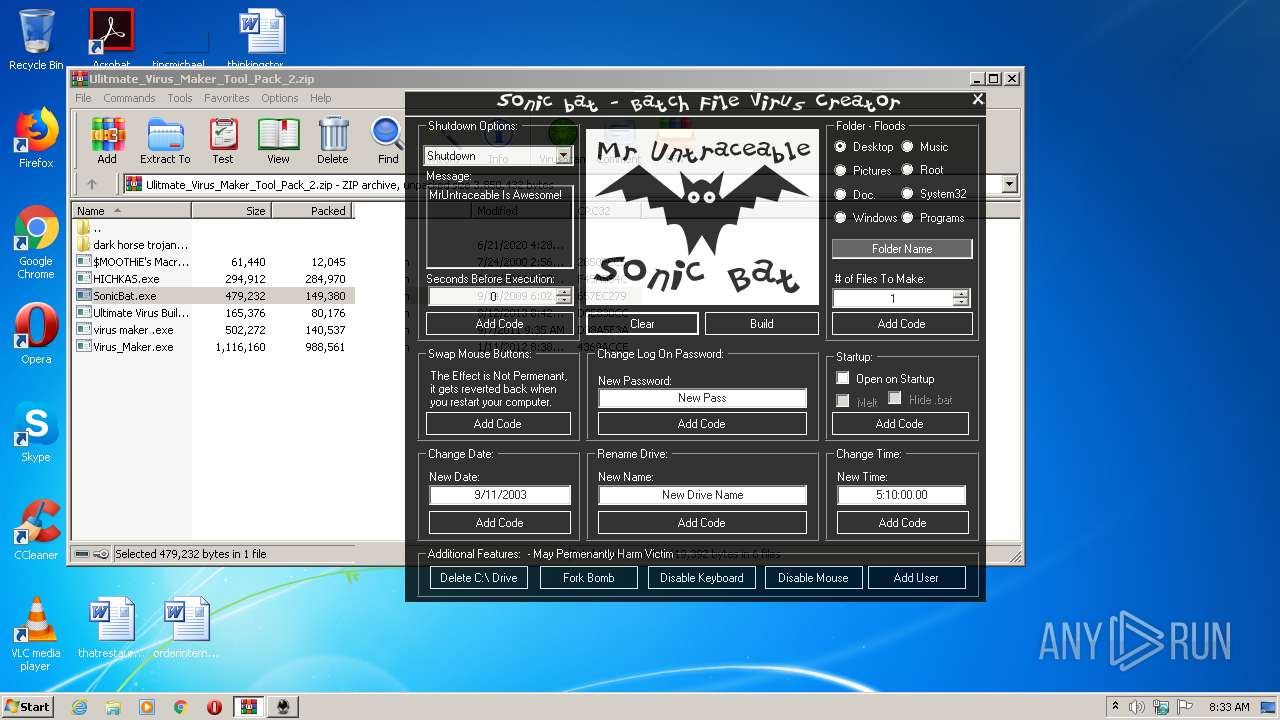Open Commands menu in WinRAR
Image resolution: width=1280 pixels, height=720 pixels.
tap(129, 98)
